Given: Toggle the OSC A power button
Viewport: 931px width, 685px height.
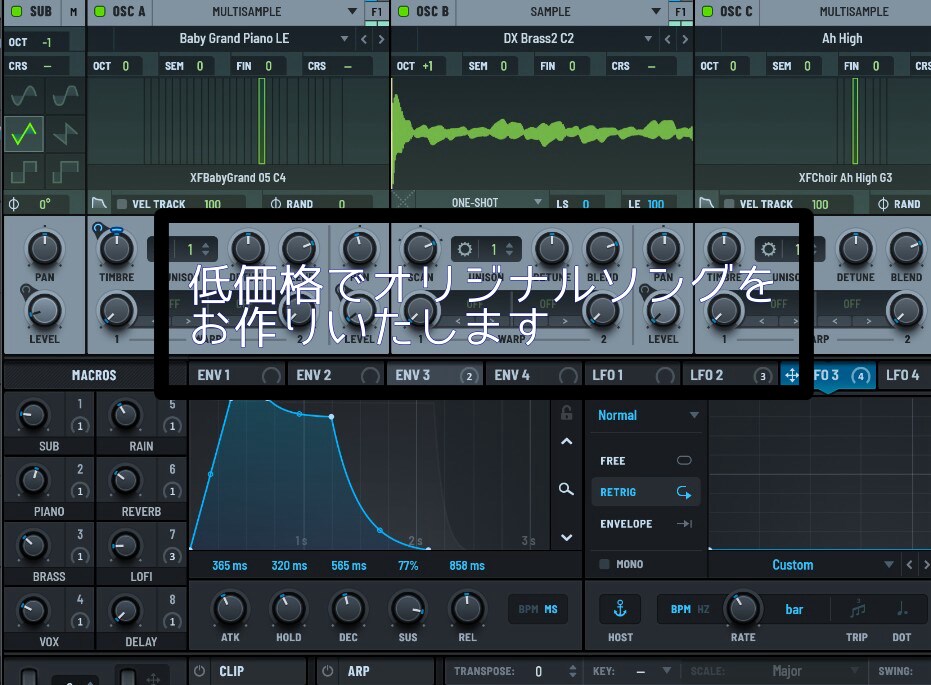Looking at the screenshot, I should (100, 11).
